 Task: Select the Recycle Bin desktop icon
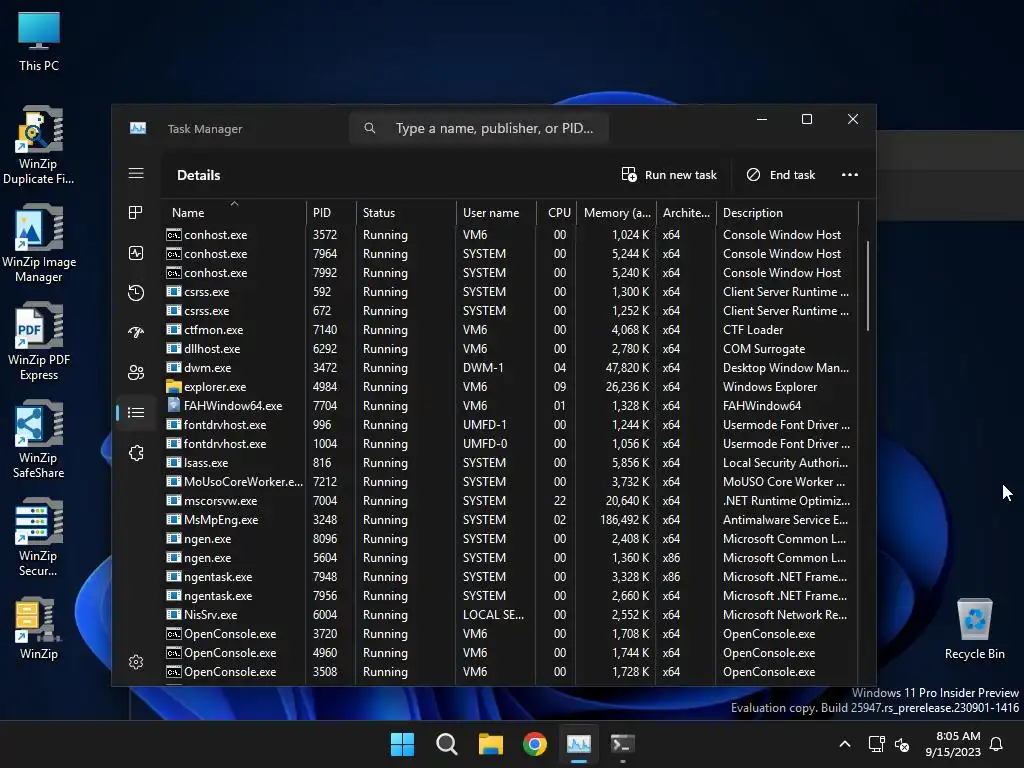(974, 628)
